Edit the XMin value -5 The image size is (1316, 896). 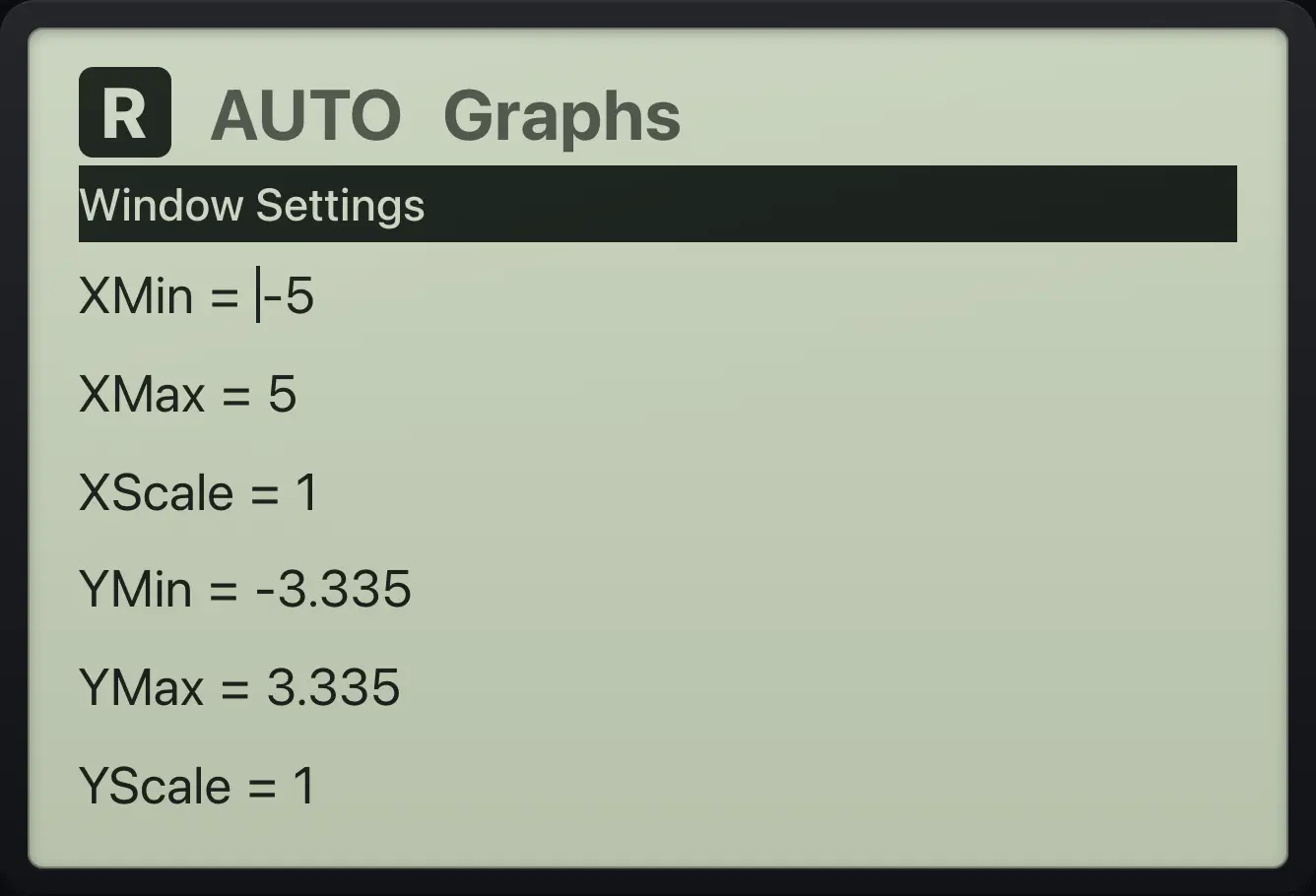pyautogui.click(x=289, y=295)
